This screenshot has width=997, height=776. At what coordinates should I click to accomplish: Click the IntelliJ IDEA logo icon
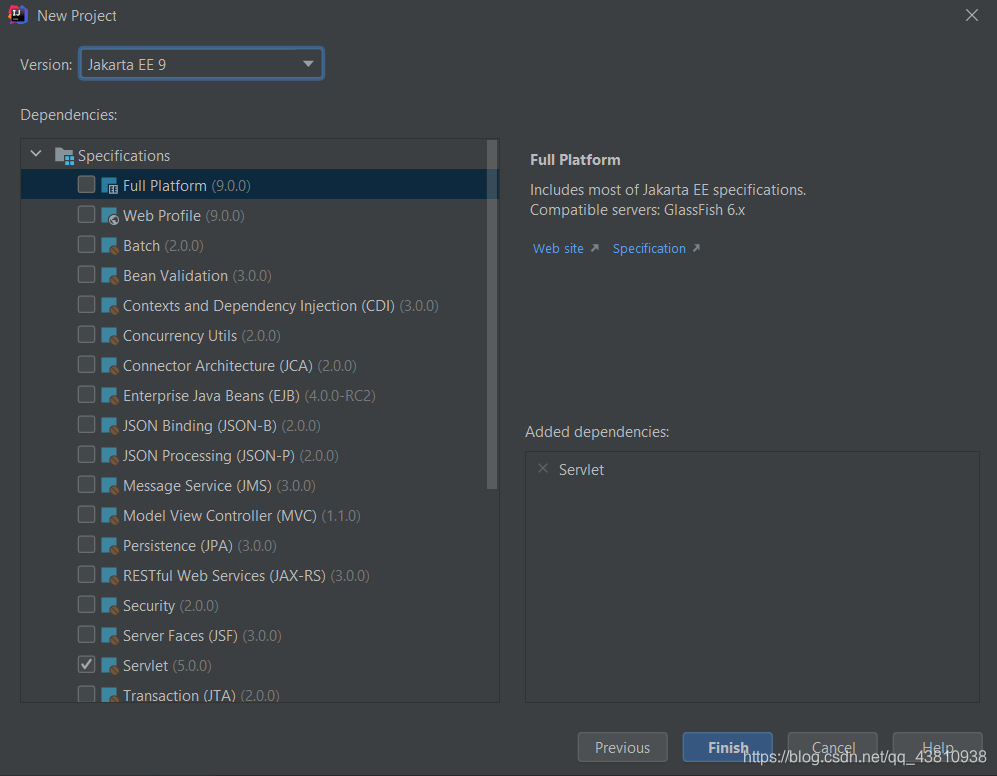[x=17, y=14]
